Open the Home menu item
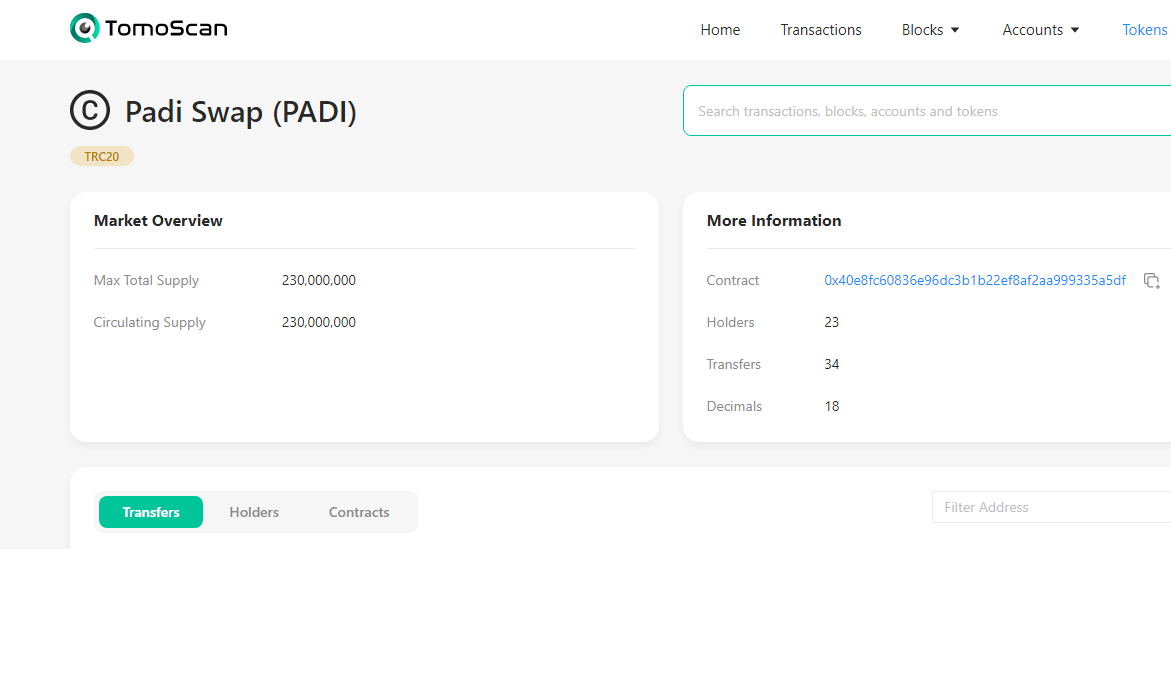 [720, 30]
